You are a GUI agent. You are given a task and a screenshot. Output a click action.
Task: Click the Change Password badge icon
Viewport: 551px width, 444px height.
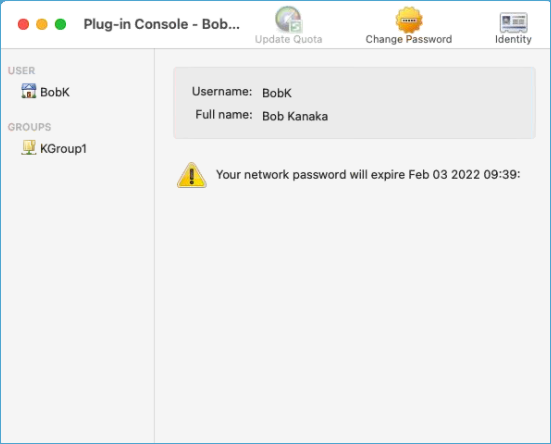pyautogui.click(x=409, y=20)
